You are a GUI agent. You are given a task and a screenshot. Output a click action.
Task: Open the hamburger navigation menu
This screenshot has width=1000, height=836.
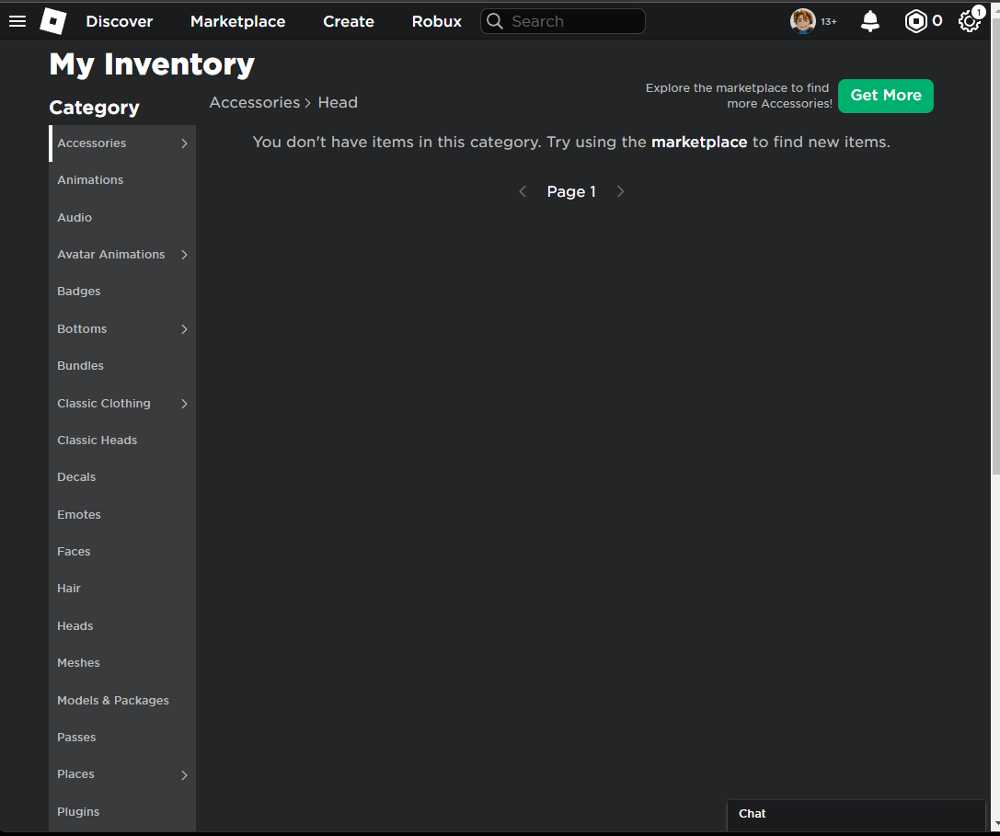tap(17, 21)
